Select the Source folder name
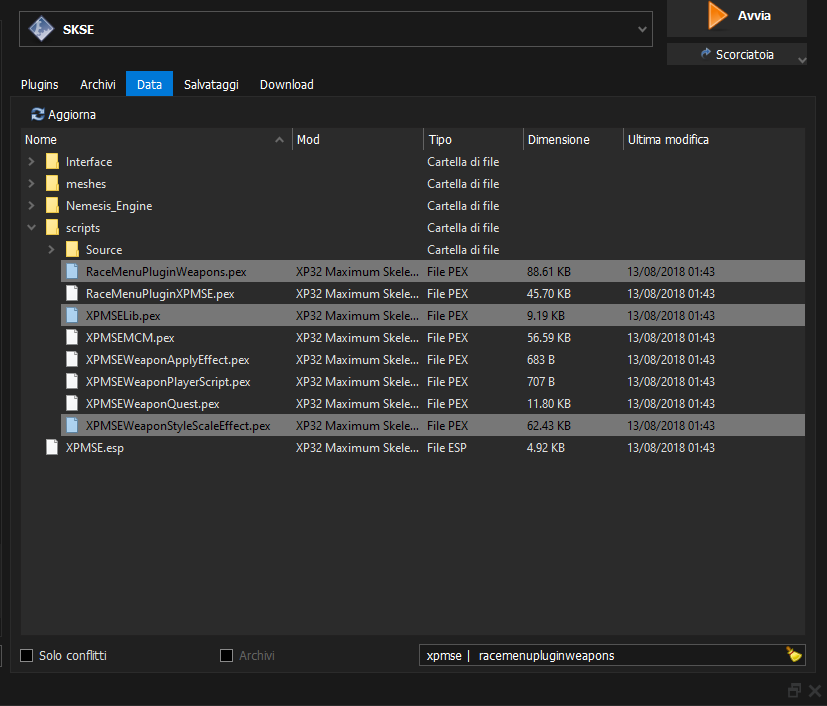 [x=104, y=249]
